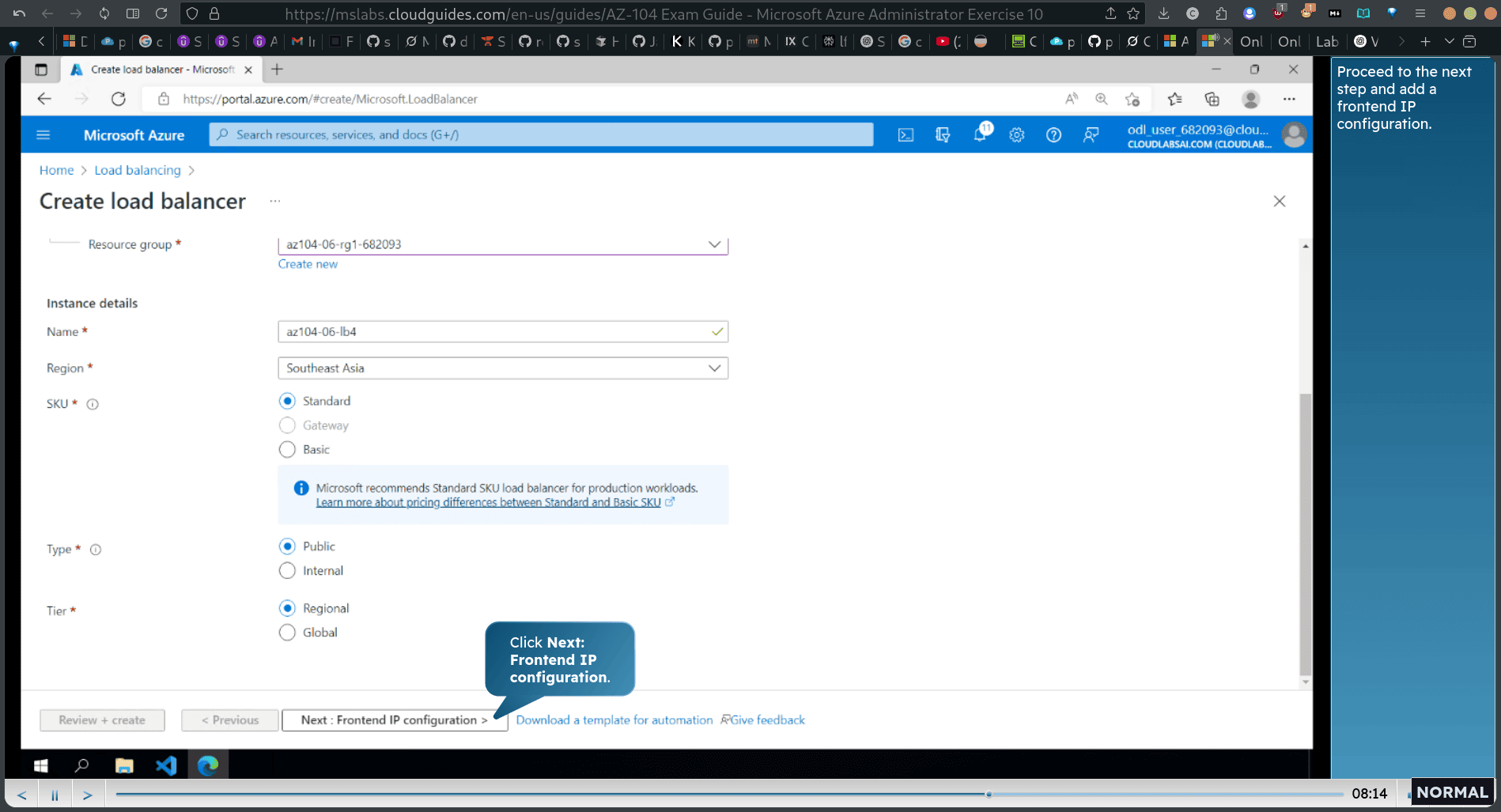Open a new tab in inner Edge
The height and width of the screenshot is (812, 1501).
[x=277, y=70]
